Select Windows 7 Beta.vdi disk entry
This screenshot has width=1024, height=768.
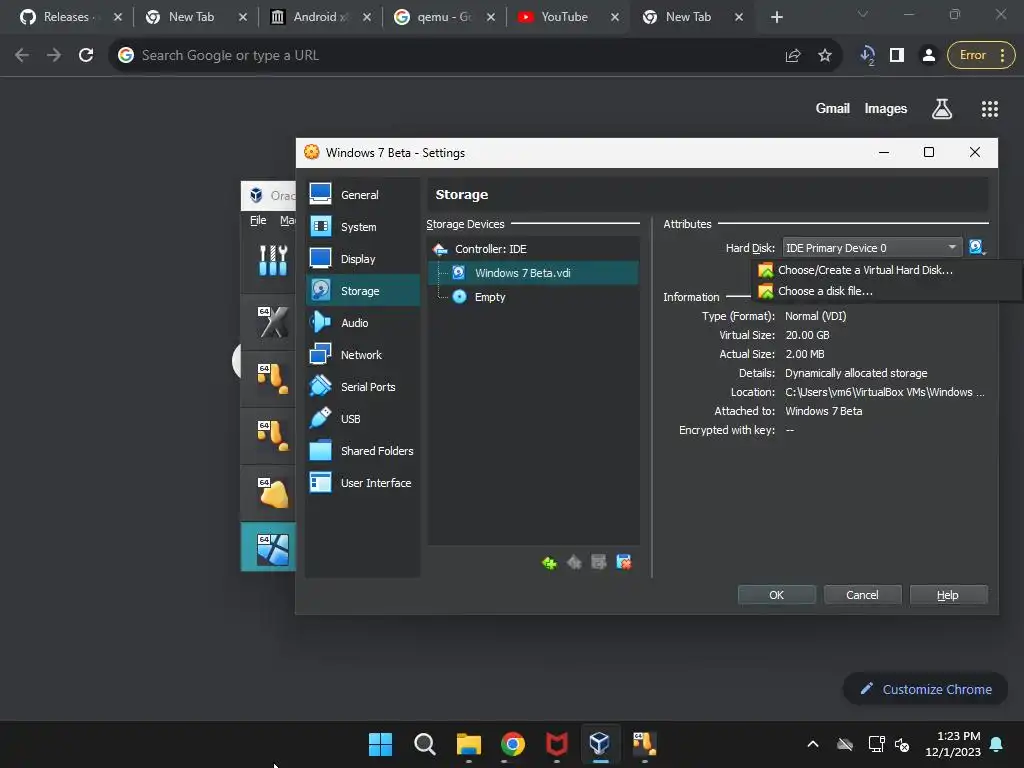tap(533, 273)
